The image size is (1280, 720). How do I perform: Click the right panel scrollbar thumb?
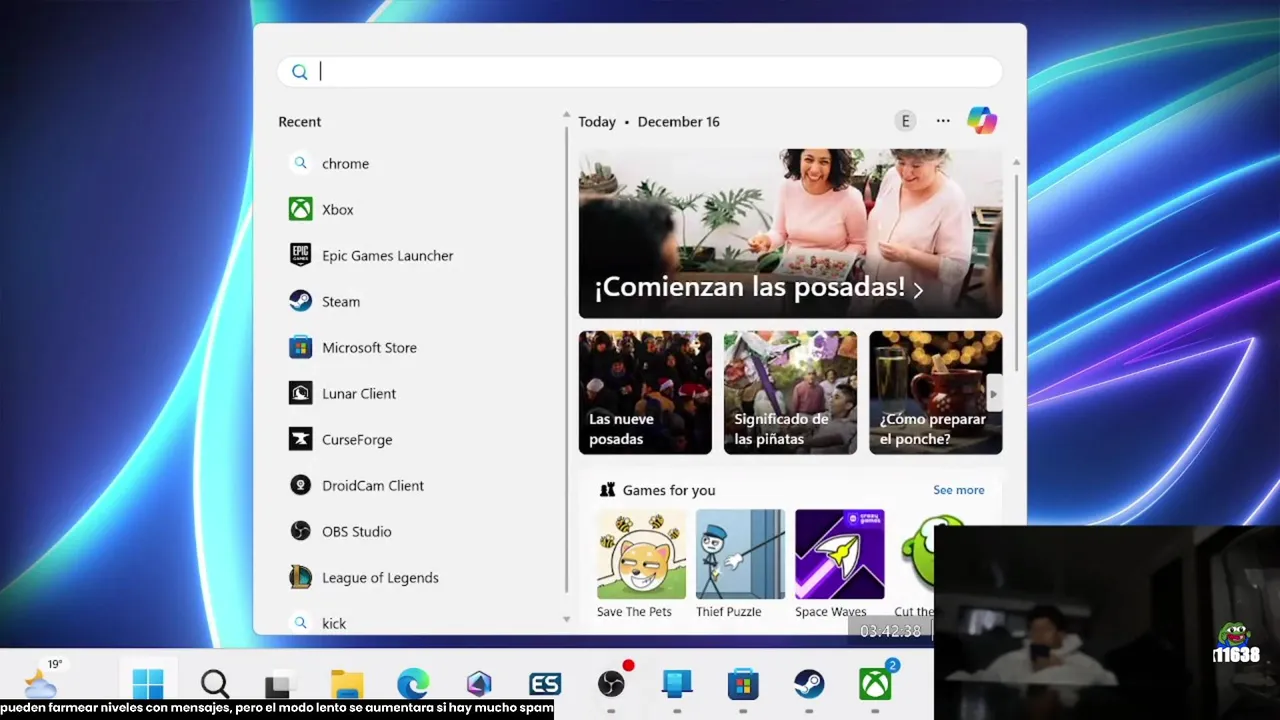1017,275
